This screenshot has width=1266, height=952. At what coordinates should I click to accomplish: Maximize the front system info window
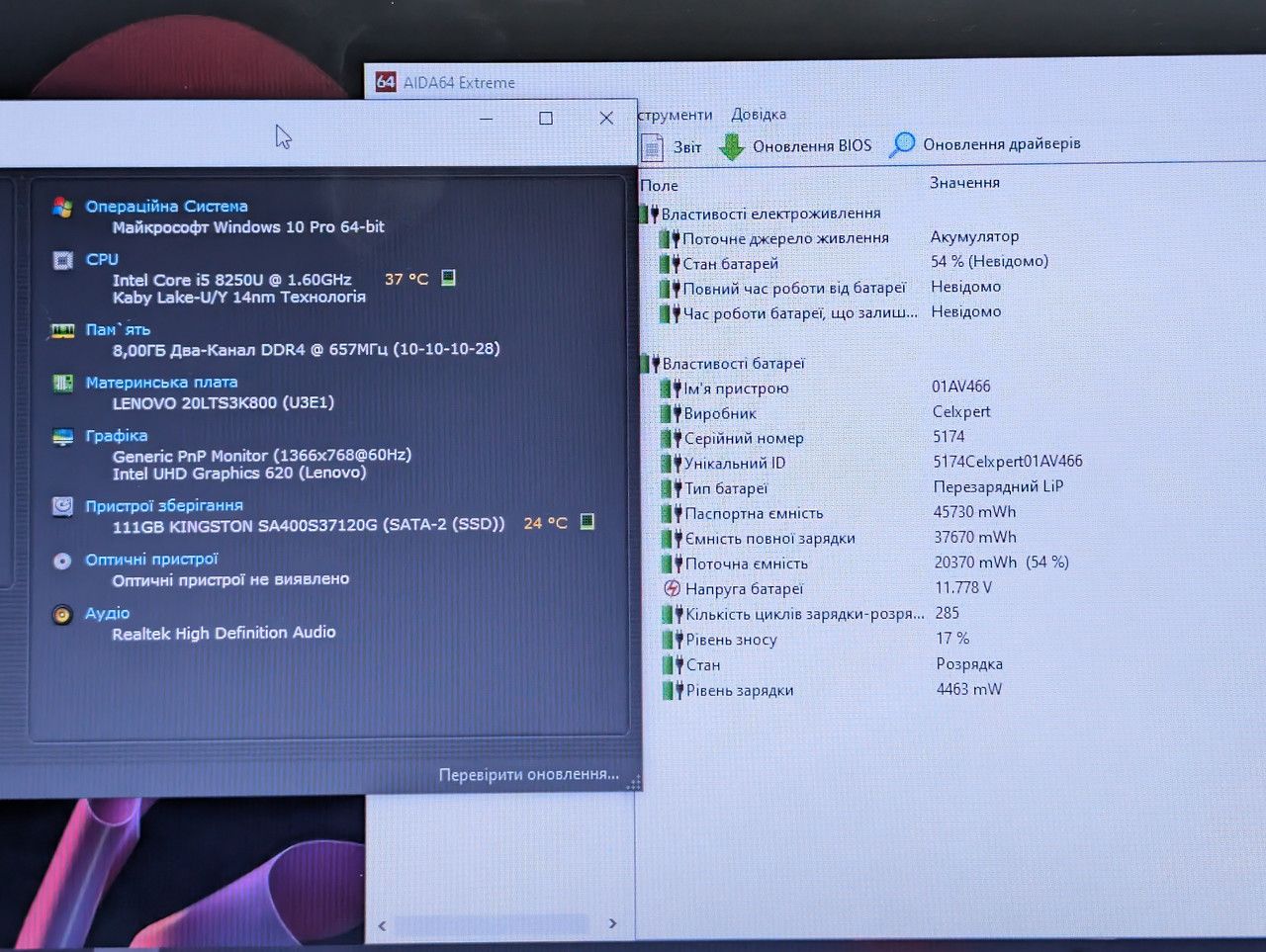pyautogui.click(x=546, y=119)
